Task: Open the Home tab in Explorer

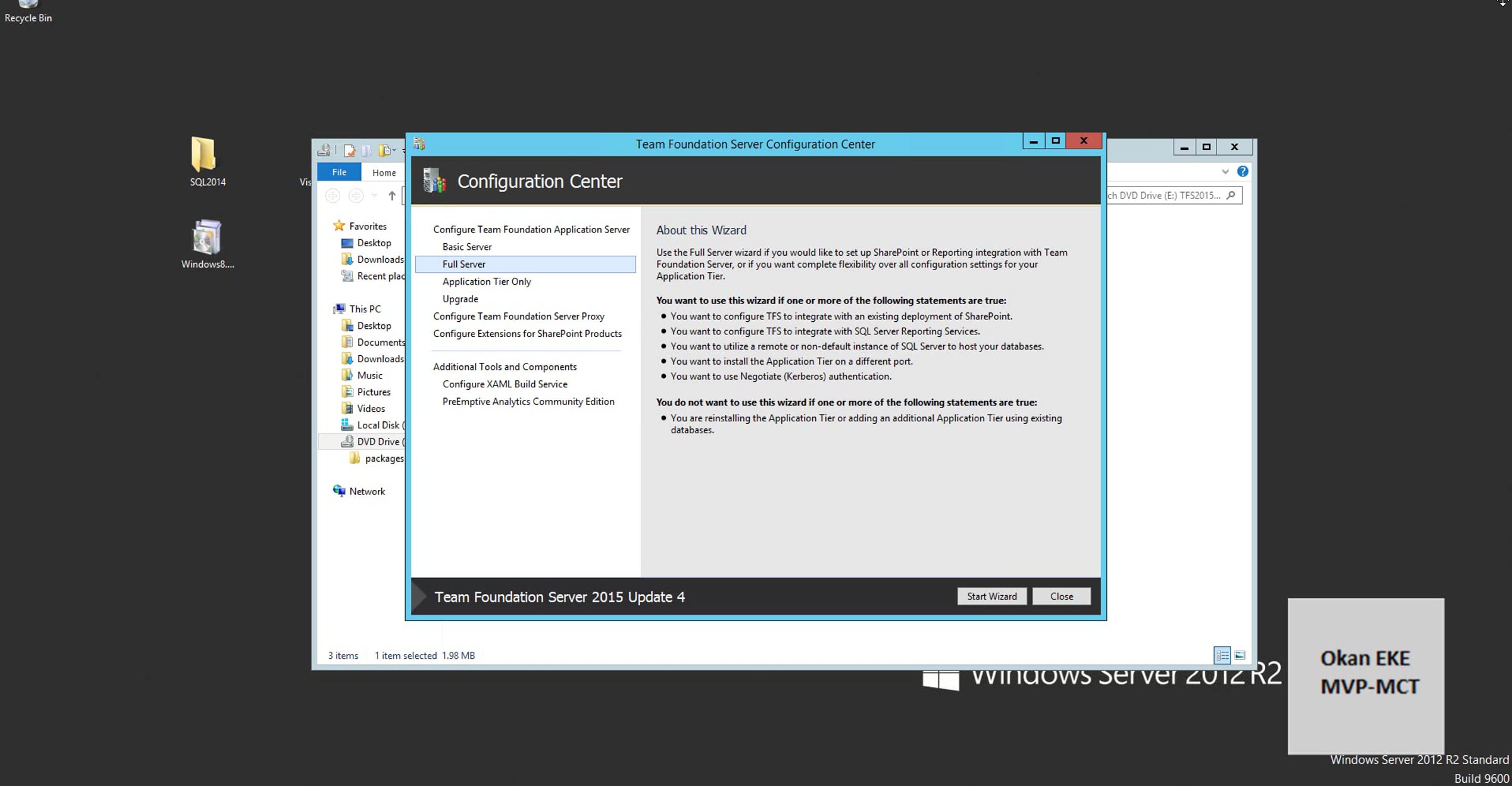Action: pyautogui.click(x=384, y=172)
